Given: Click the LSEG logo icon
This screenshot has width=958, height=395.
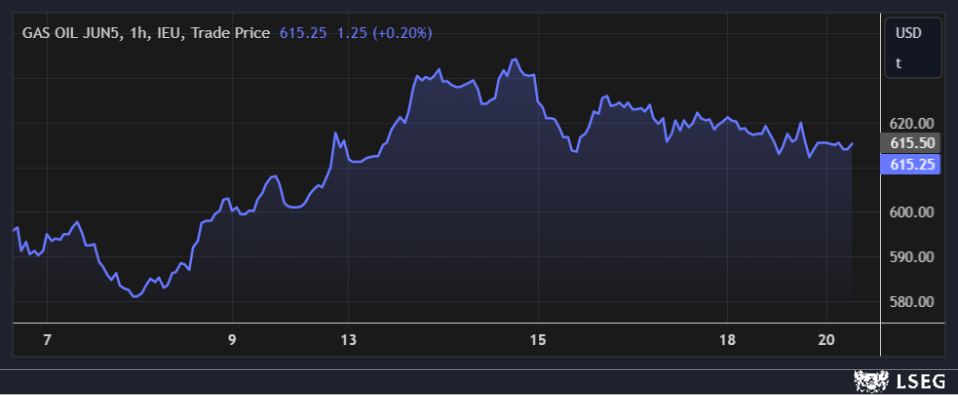Looking at the screenshot, I should [872, 382].
